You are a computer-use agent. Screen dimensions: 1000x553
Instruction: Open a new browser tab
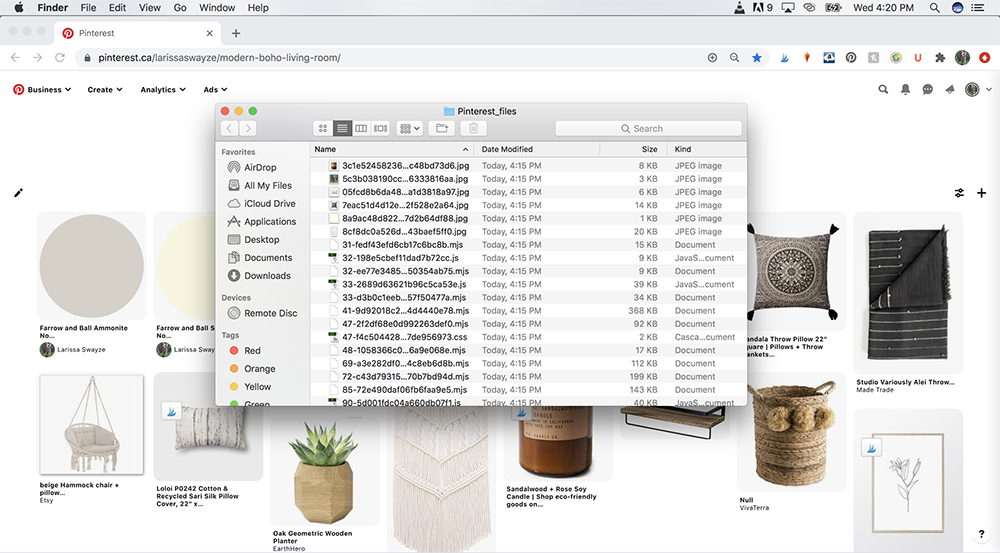point(236,33)
